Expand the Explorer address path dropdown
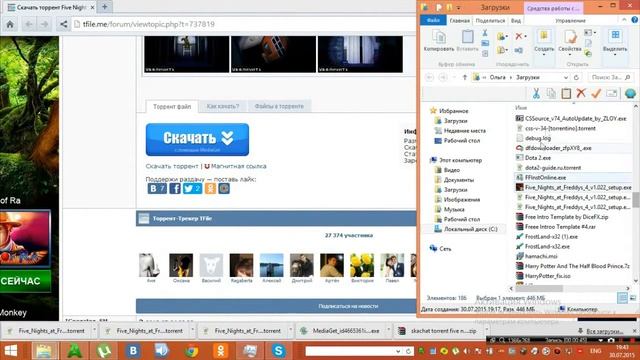This screenshot has width=640, height=360. 566,77
